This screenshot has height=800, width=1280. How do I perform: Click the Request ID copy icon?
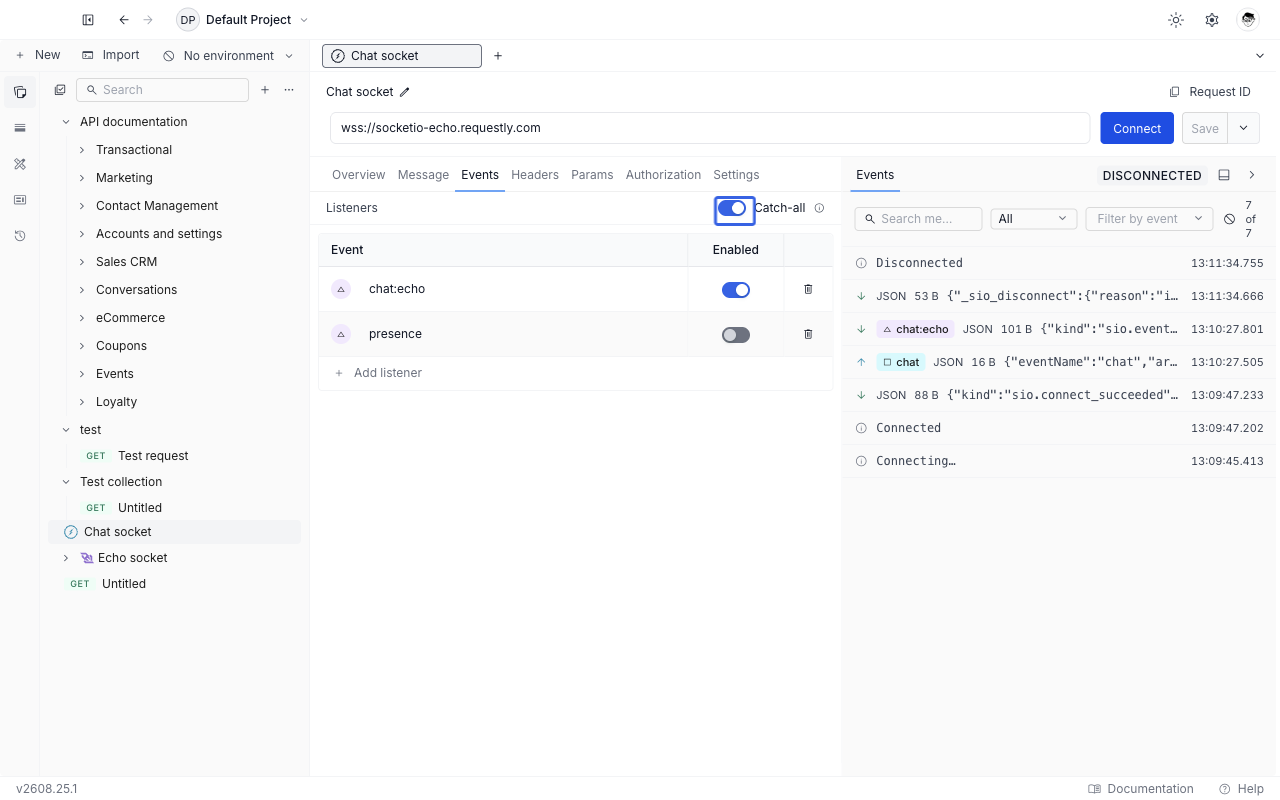1175,92
